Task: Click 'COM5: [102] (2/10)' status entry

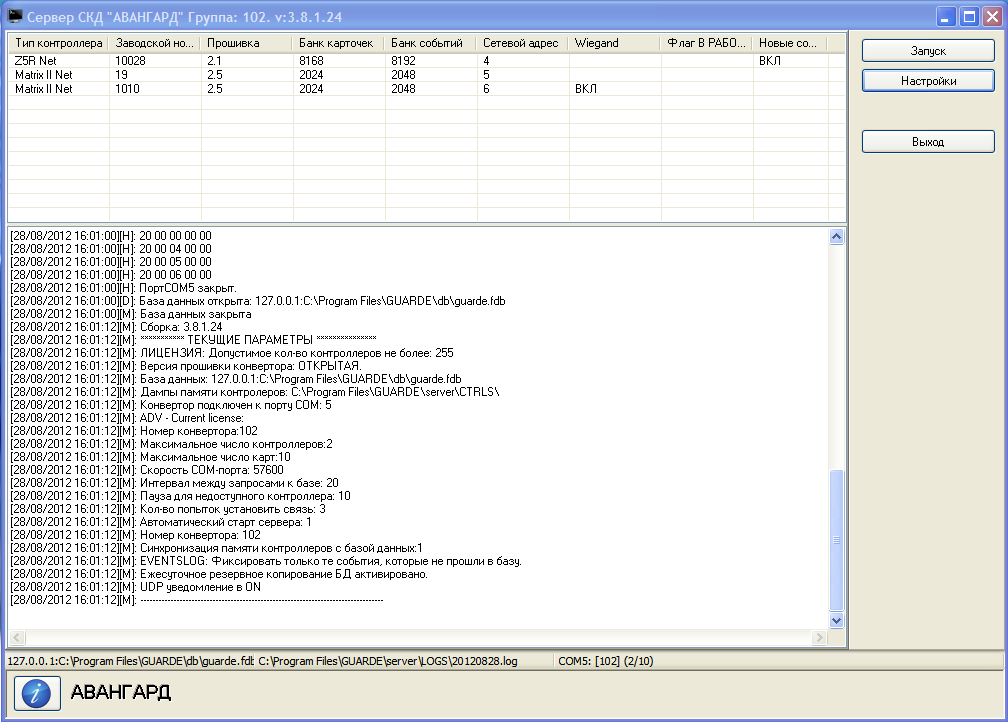Action: [606, 661]
